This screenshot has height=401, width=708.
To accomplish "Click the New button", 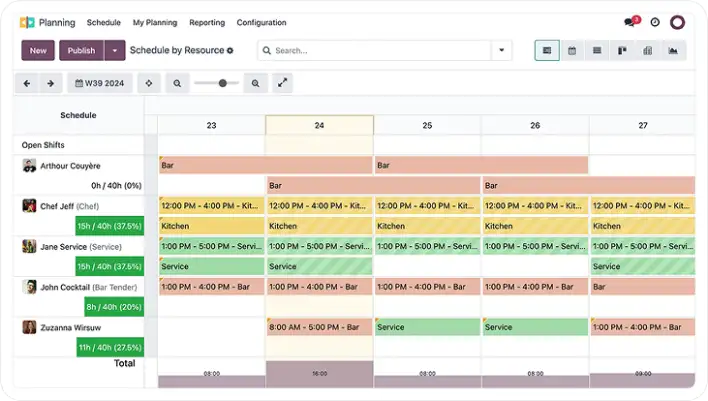I will tap(38, 51).
